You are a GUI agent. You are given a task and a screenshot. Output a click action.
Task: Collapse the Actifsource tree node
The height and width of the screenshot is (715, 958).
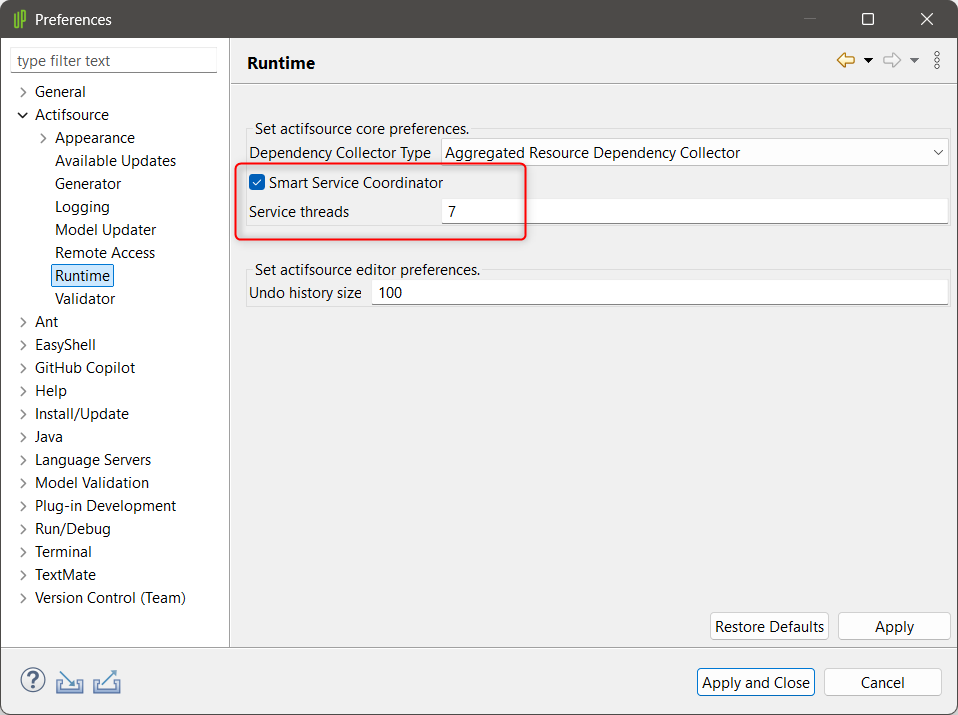click(23, 115)
